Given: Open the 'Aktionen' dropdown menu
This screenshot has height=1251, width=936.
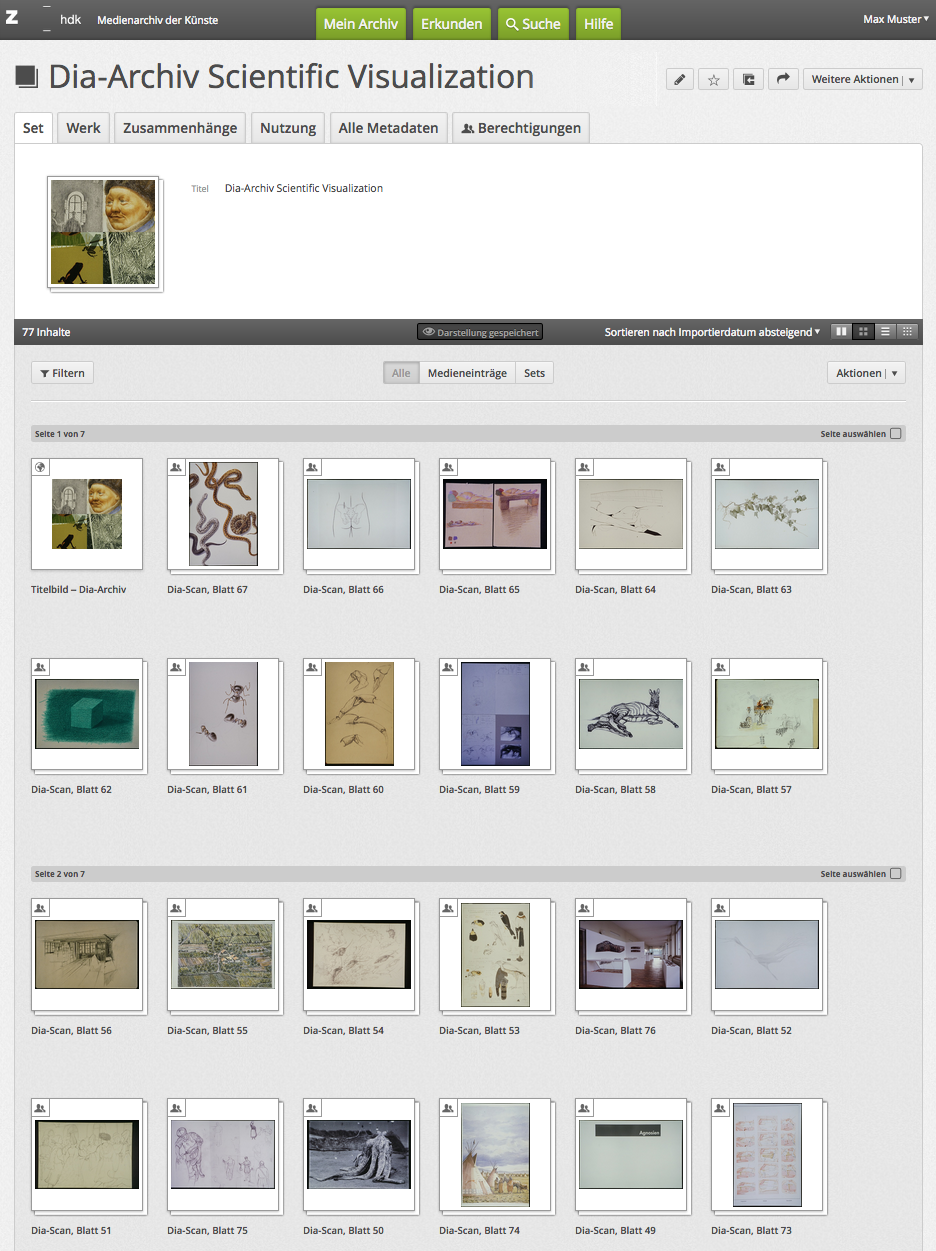Looking at the screenshot, I should pyautogui.click(x=866, y=373).
